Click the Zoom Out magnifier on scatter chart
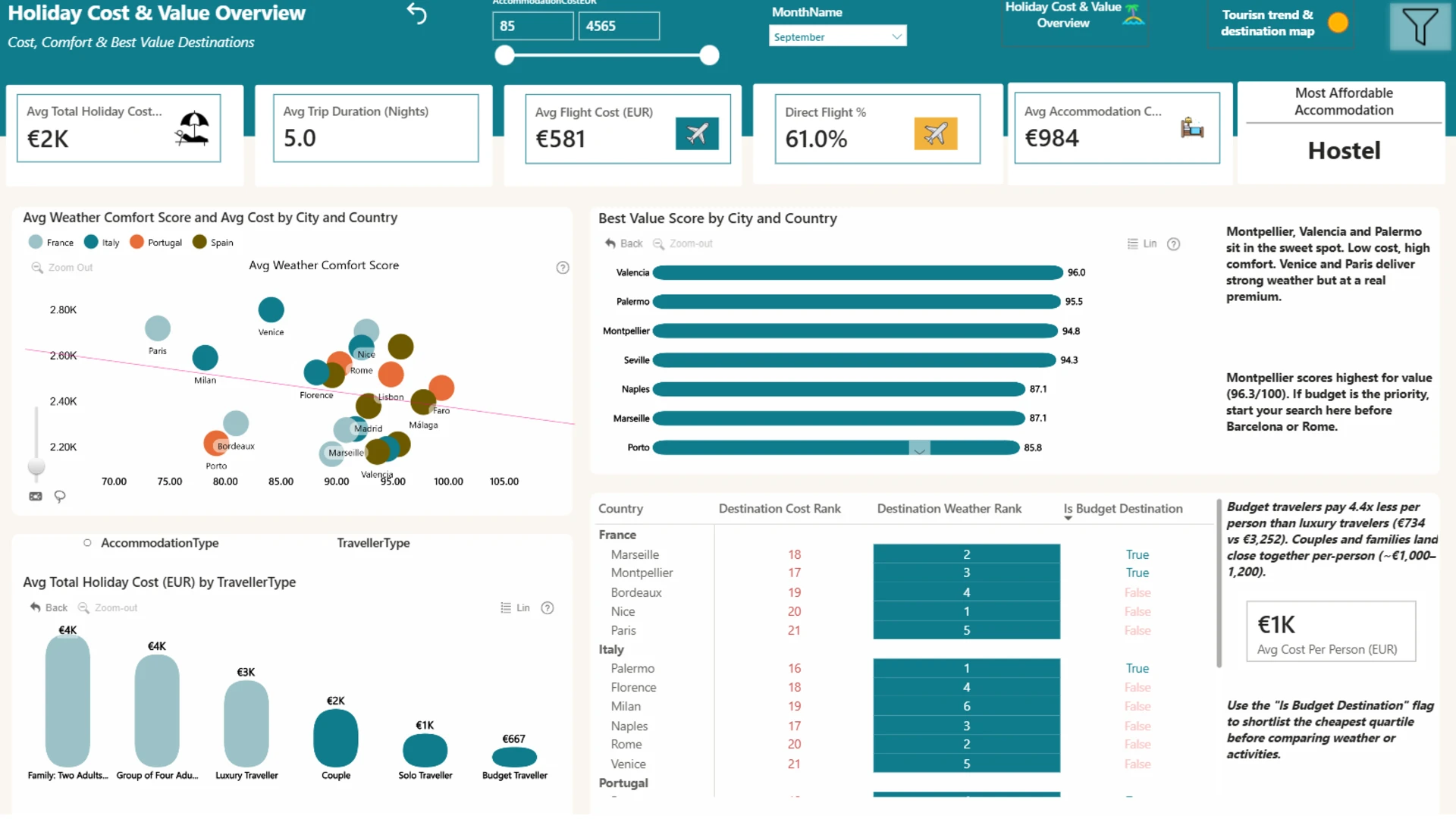This screenshot has height=819, width=1456. click(x=36, y=268)
